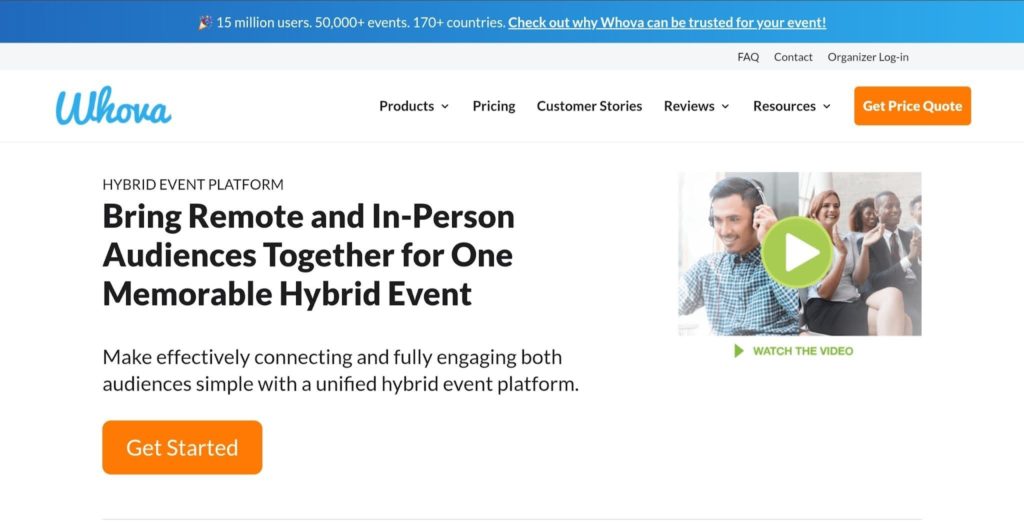Open the Reviews menu label

pyautogui.click(x=689, y=106)
